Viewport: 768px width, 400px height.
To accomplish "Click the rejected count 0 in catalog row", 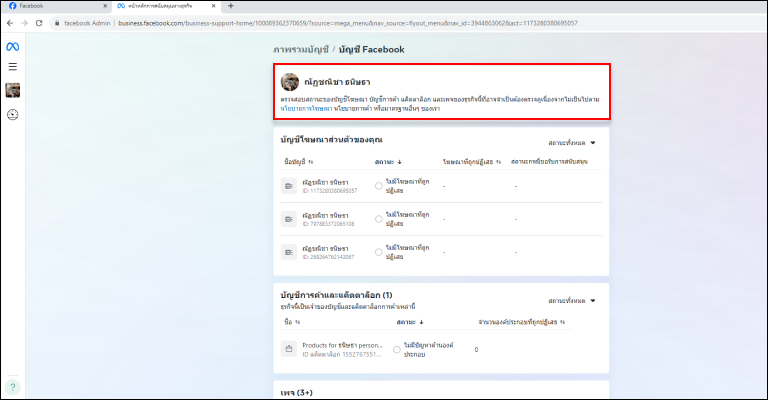I will 476,350.
